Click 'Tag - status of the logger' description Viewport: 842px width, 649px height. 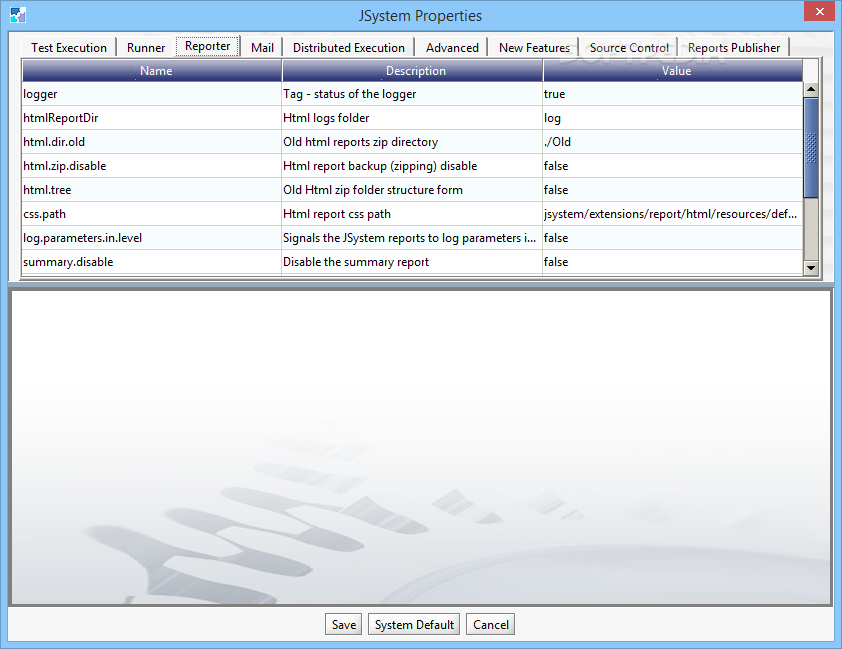click(x=412, y=94)
